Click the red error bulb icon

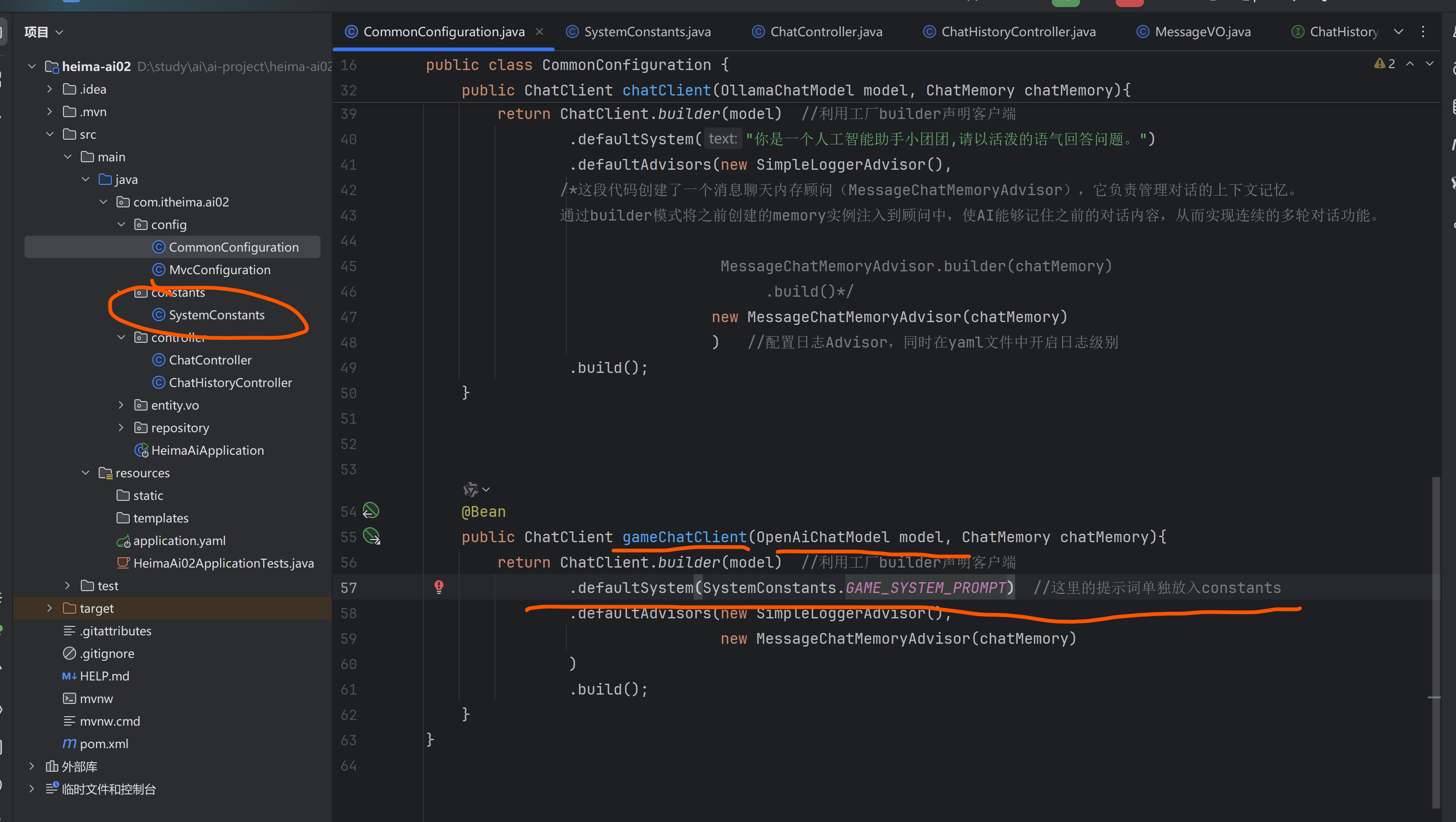438,587
